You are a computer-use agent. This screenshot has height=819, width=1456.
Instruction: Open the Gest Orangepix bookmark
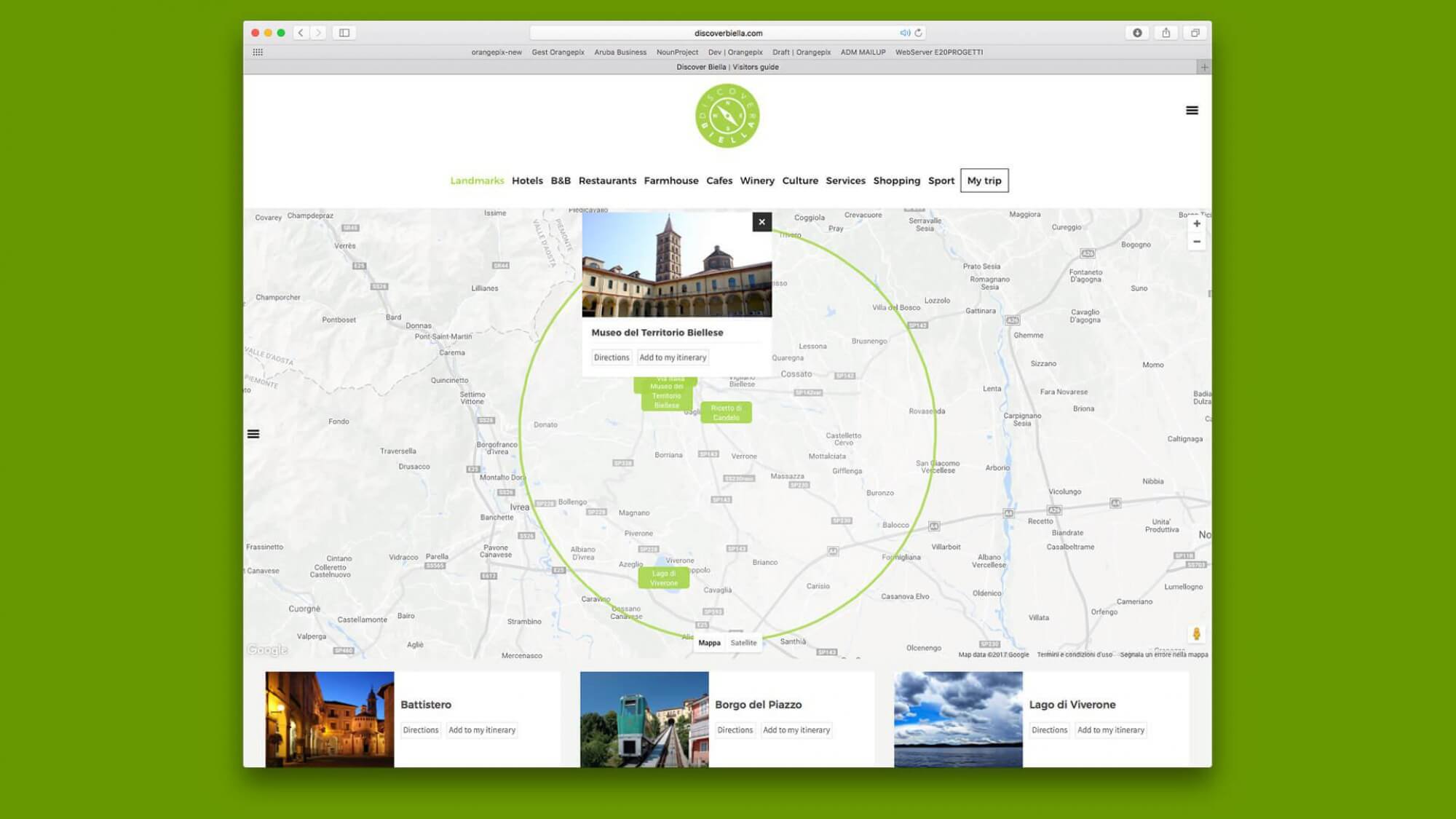558,52
